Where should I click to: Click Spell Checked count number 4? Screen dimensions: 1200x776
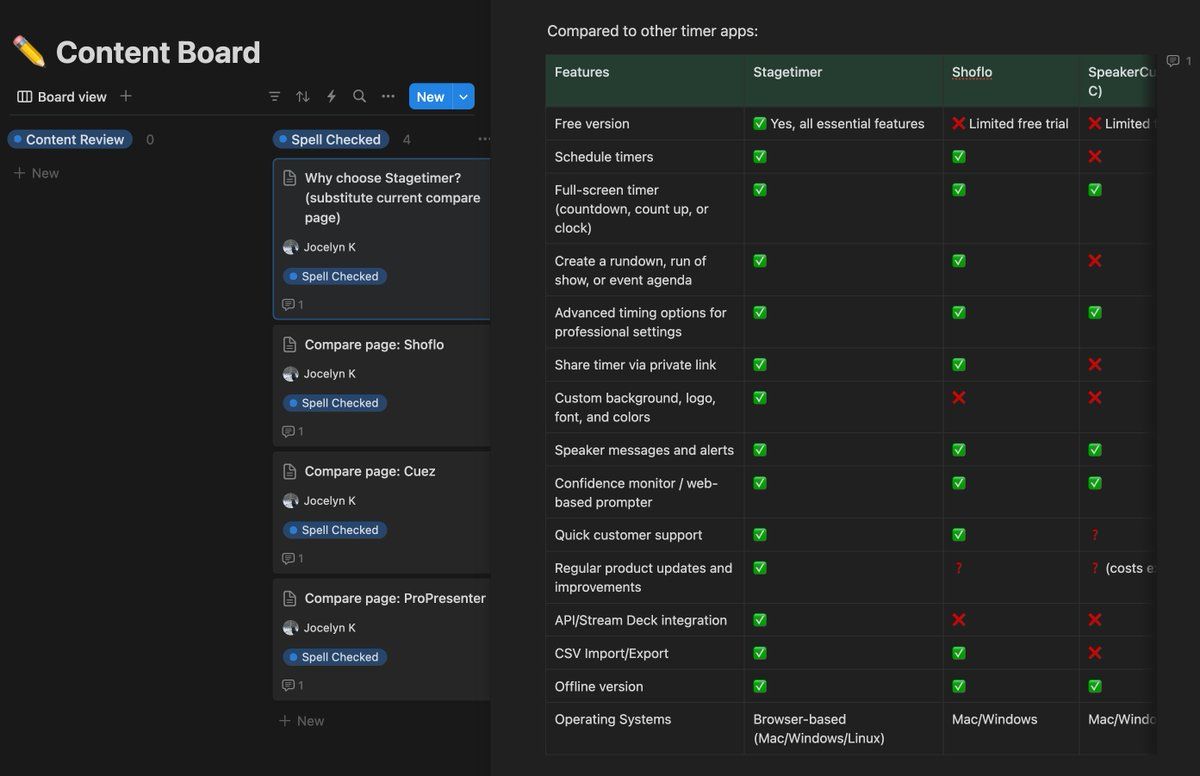click(407, 140)
